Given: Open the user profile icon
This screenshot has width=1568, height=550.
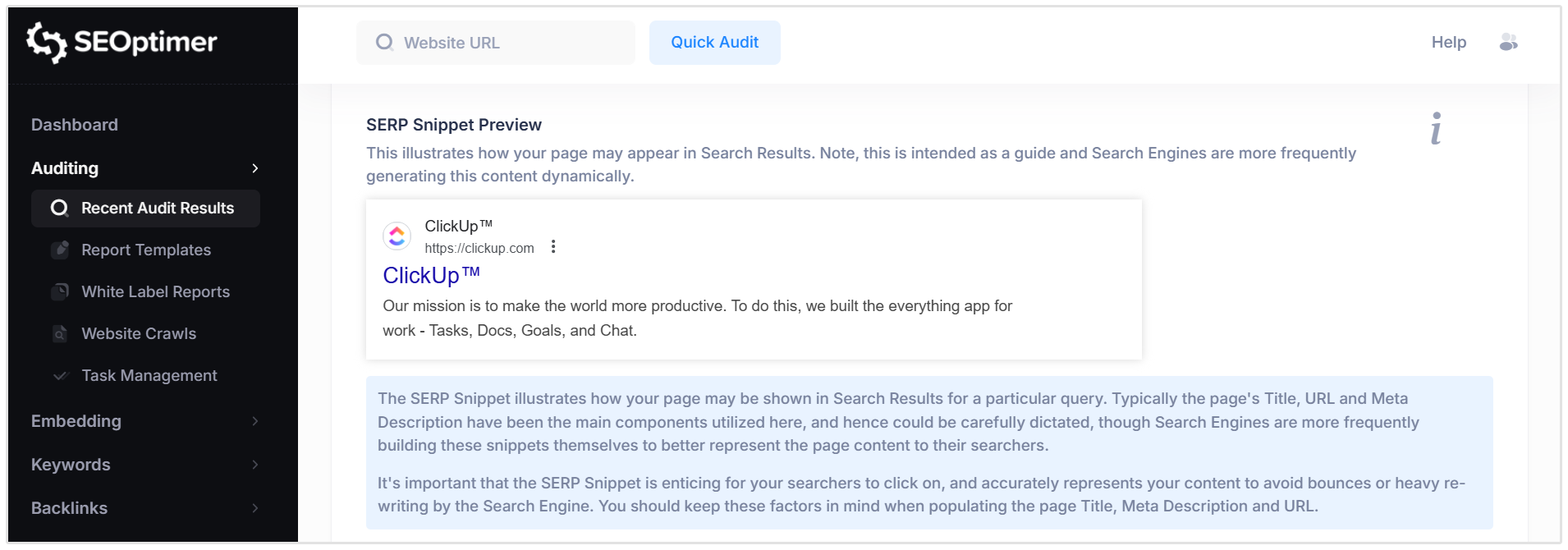Looking at the screenshot, I should tap(1509, 42).
